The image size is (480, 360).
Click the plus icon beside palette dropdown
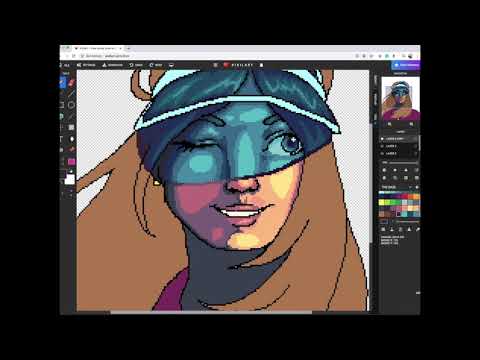tap(417, 187)
